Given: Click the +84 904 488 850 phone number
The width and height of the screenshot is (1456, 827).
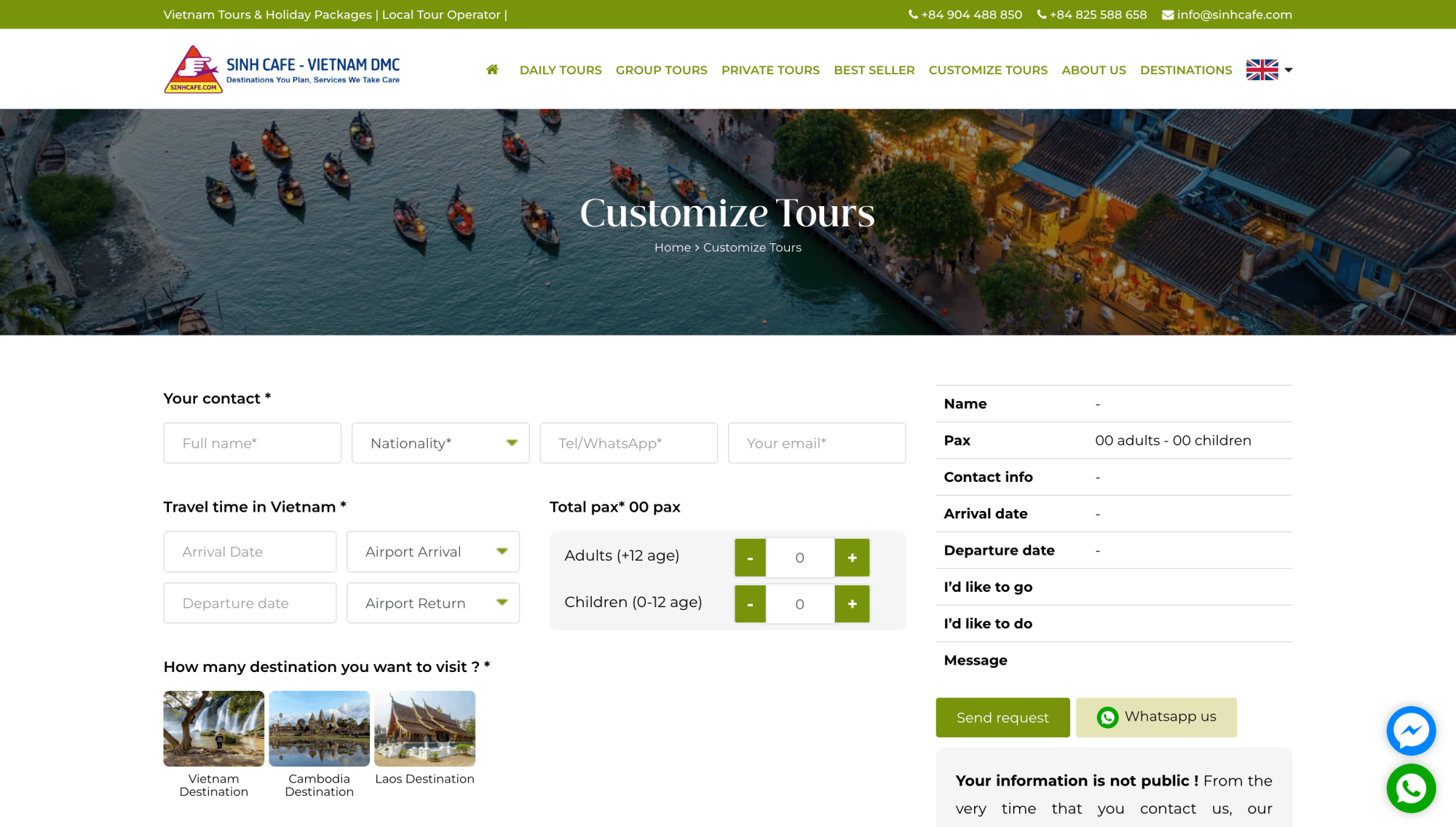Looking at the screenshot, I should [x=965, y=15].
